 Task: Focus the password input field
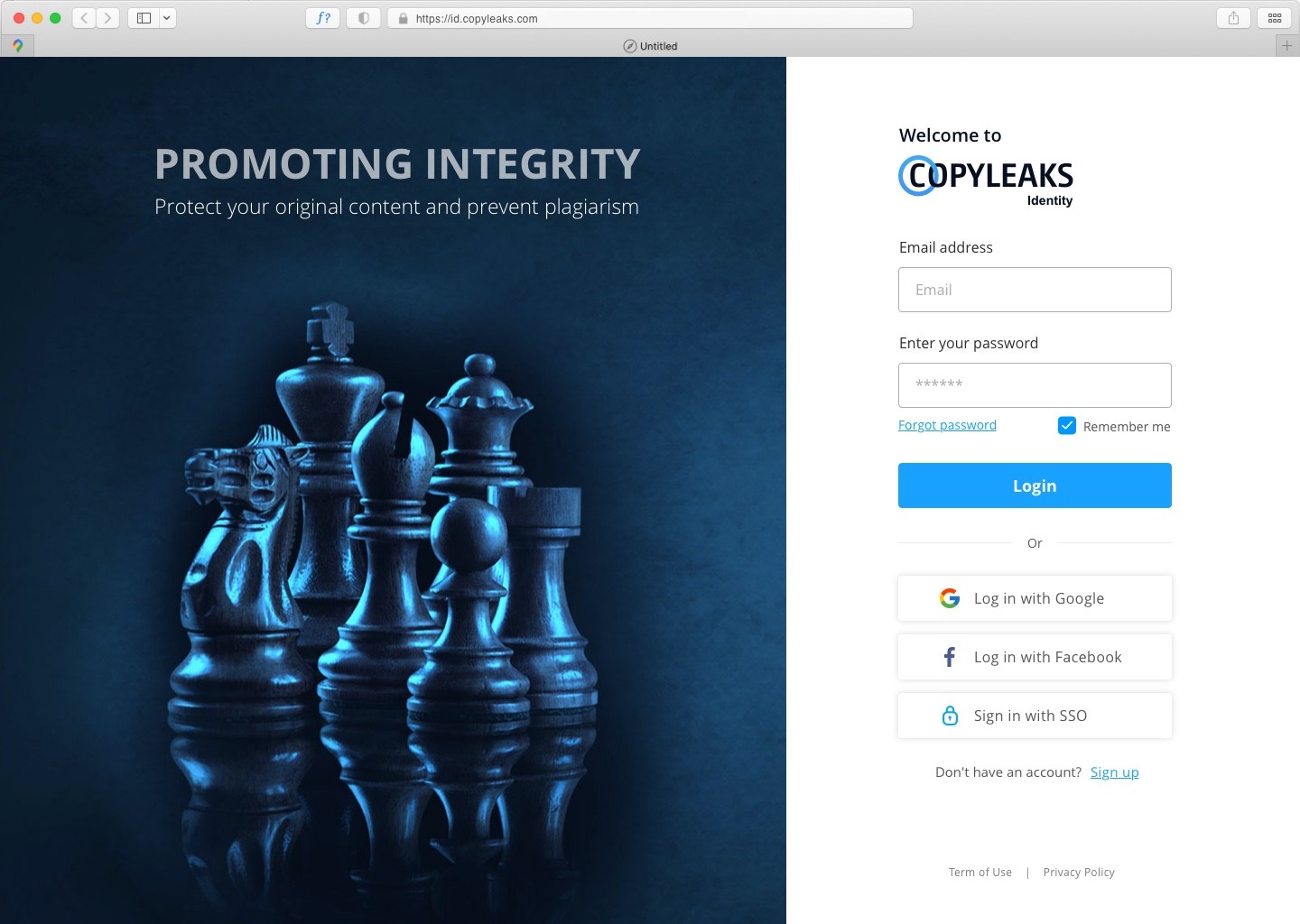point(1035,385)
